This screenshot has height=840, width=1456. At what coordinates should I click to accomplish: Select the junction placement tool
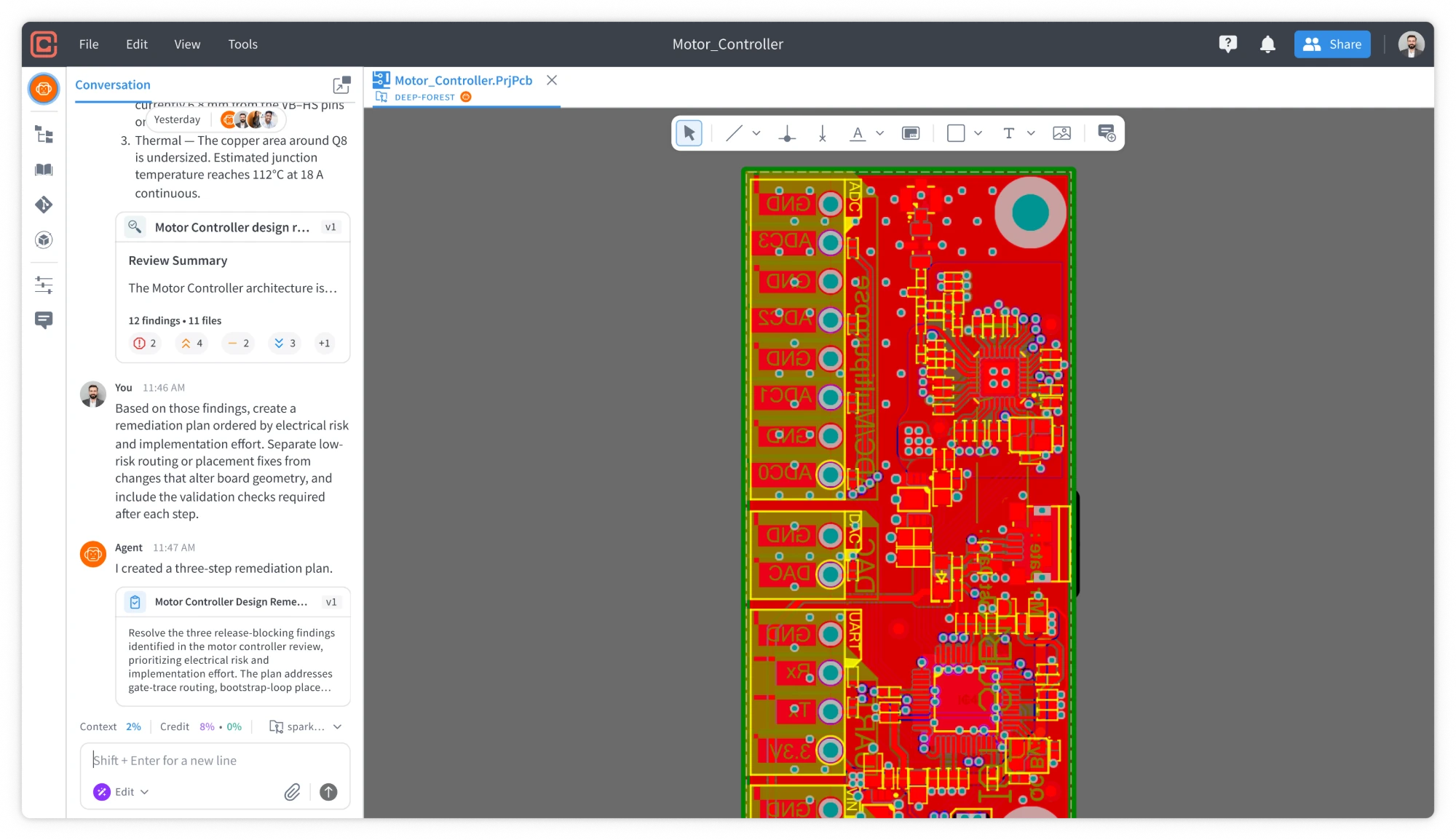click(x=787, y=133)
